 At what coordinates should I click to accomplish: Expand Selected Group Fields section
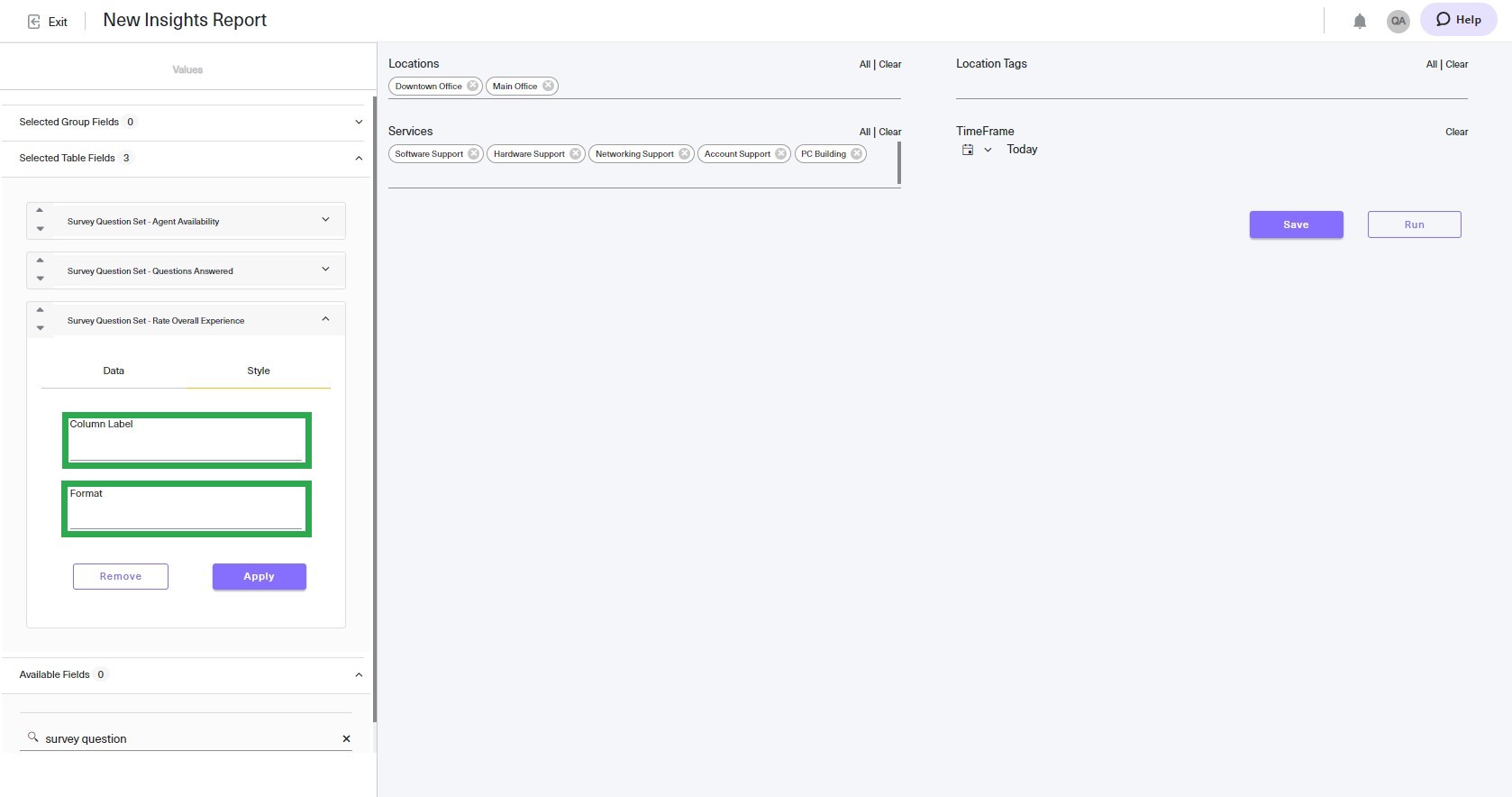pyautogui.click(x=359, y=122)
